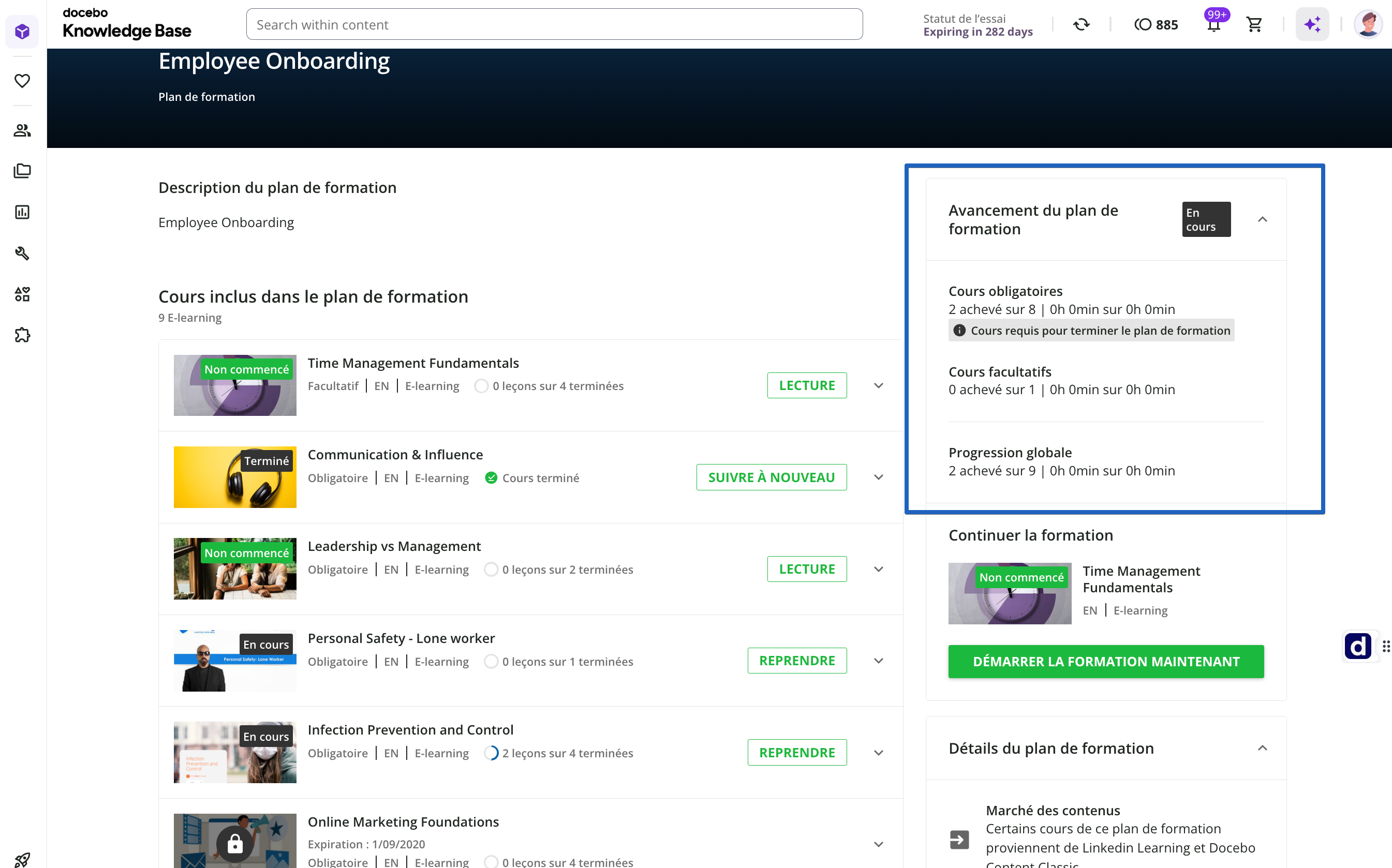Click the refresh sync icon in header
The height and width of the screenshot is (868, 1392).
tap(1082, 25)
